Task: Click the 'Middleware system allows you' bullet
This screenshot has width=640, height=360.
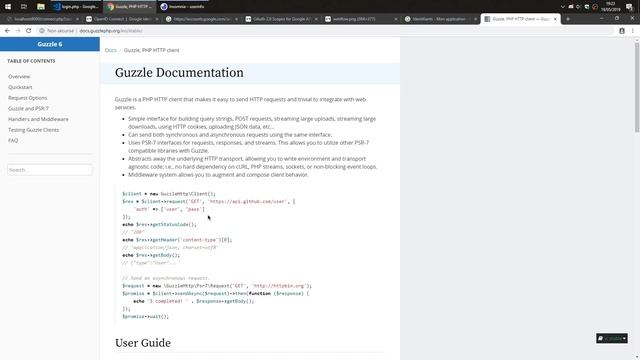Action: pos(218,174)
